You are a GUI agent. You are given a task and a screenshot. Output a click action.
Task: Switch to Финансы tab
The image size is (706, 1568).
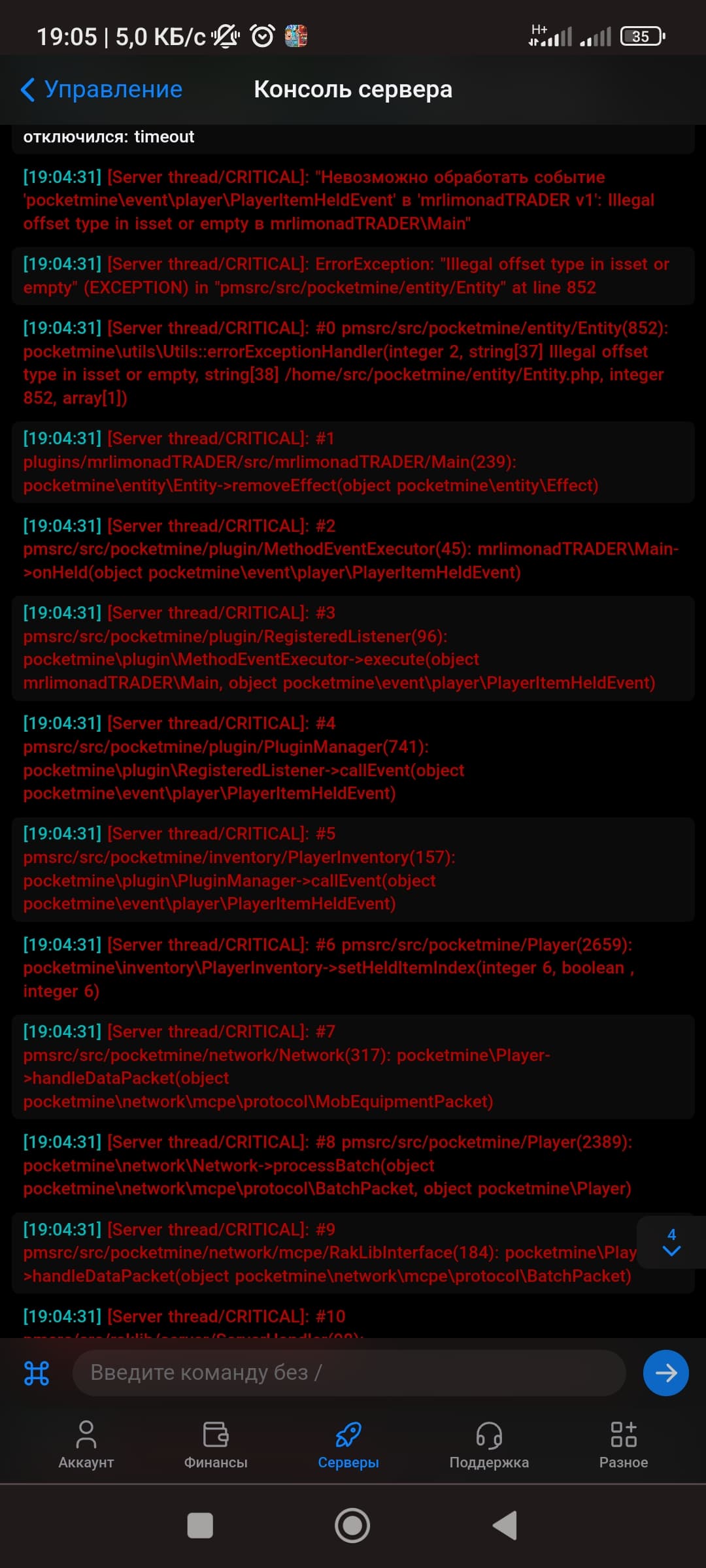click(x=216, y=1445)
